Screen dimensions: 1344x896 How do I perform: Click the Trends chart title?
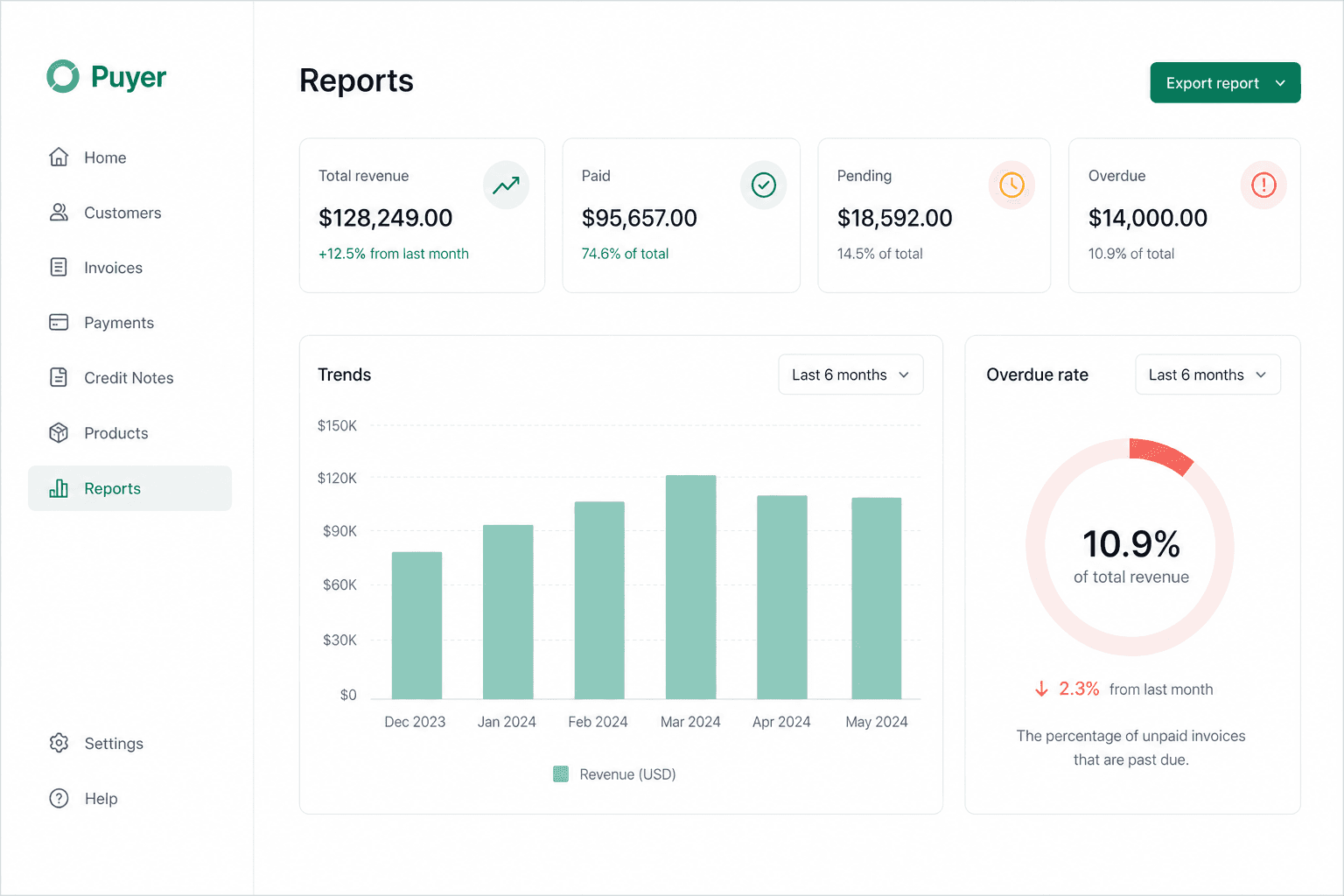[x=345, y=374]
